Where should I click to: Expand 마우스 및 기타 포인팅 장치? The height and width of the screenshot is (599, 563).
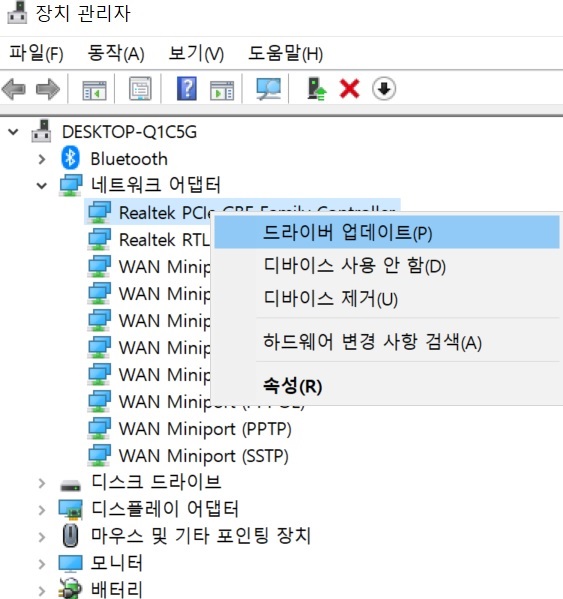pos(42,537)
